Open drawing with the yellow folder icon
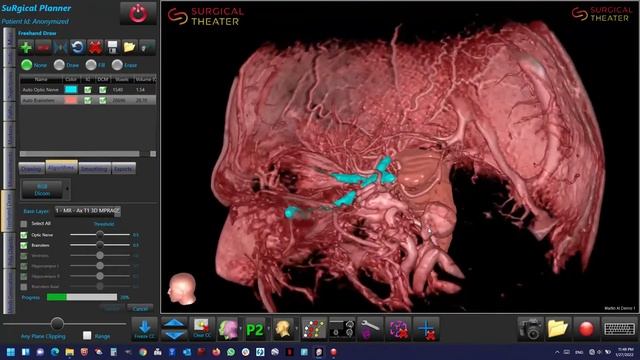Image resolution: width=640 pixels, height=360 pixels. 129,47
